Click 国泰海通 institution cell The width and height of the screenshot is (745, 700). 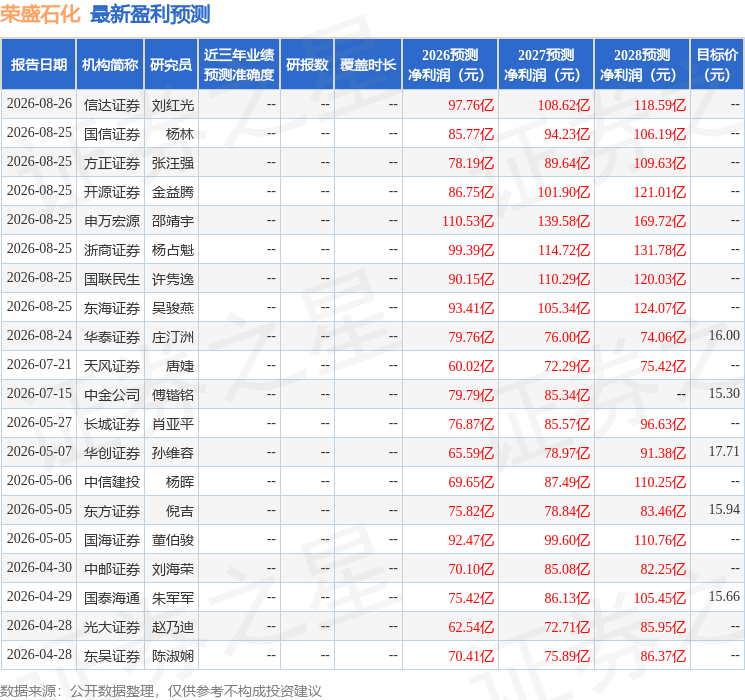tap(112, 598)
